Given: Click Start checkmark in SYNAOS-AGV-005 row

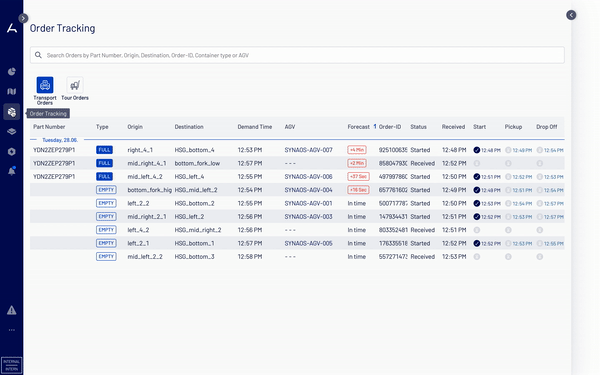Looking at the screenshot, I should click(x=477, y=243).
